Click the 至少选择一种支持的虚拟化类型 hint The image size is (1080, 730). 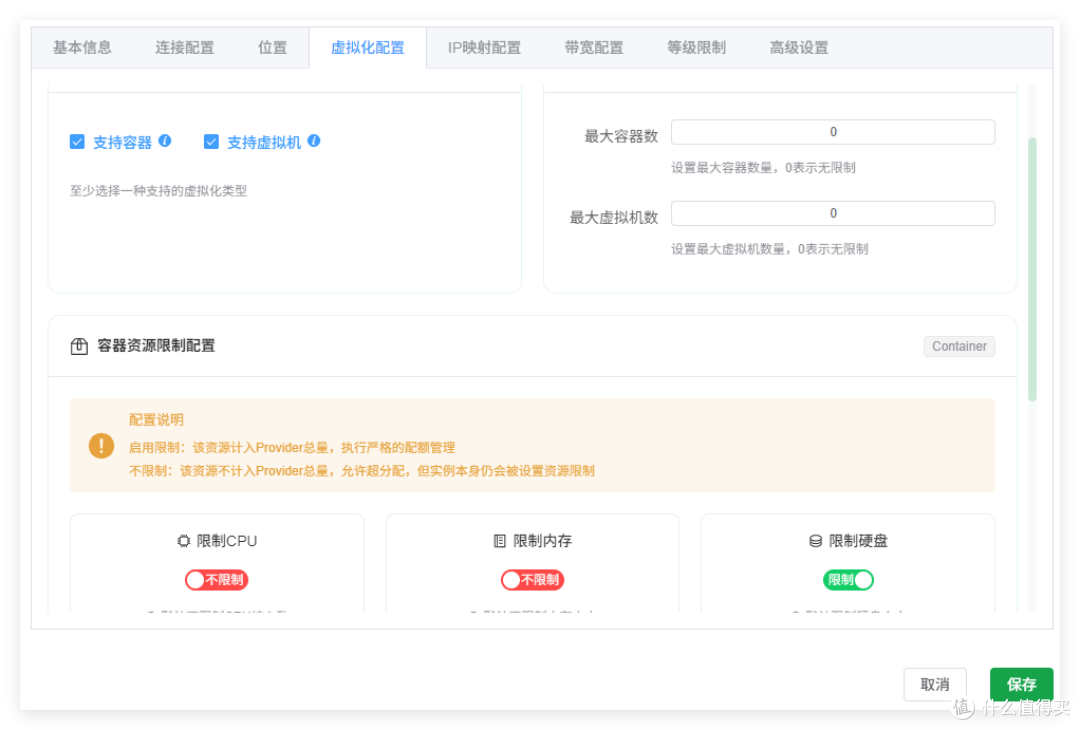coord(158,191)
